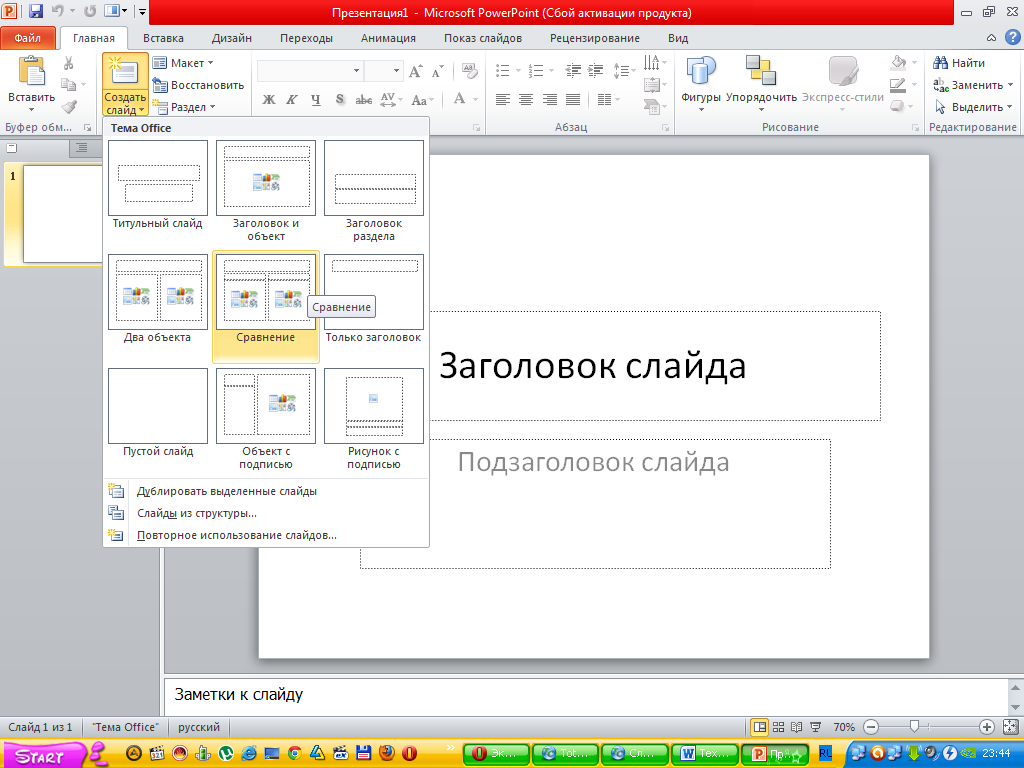
Task: Toggle center text alignment
Action: (526, 99)
